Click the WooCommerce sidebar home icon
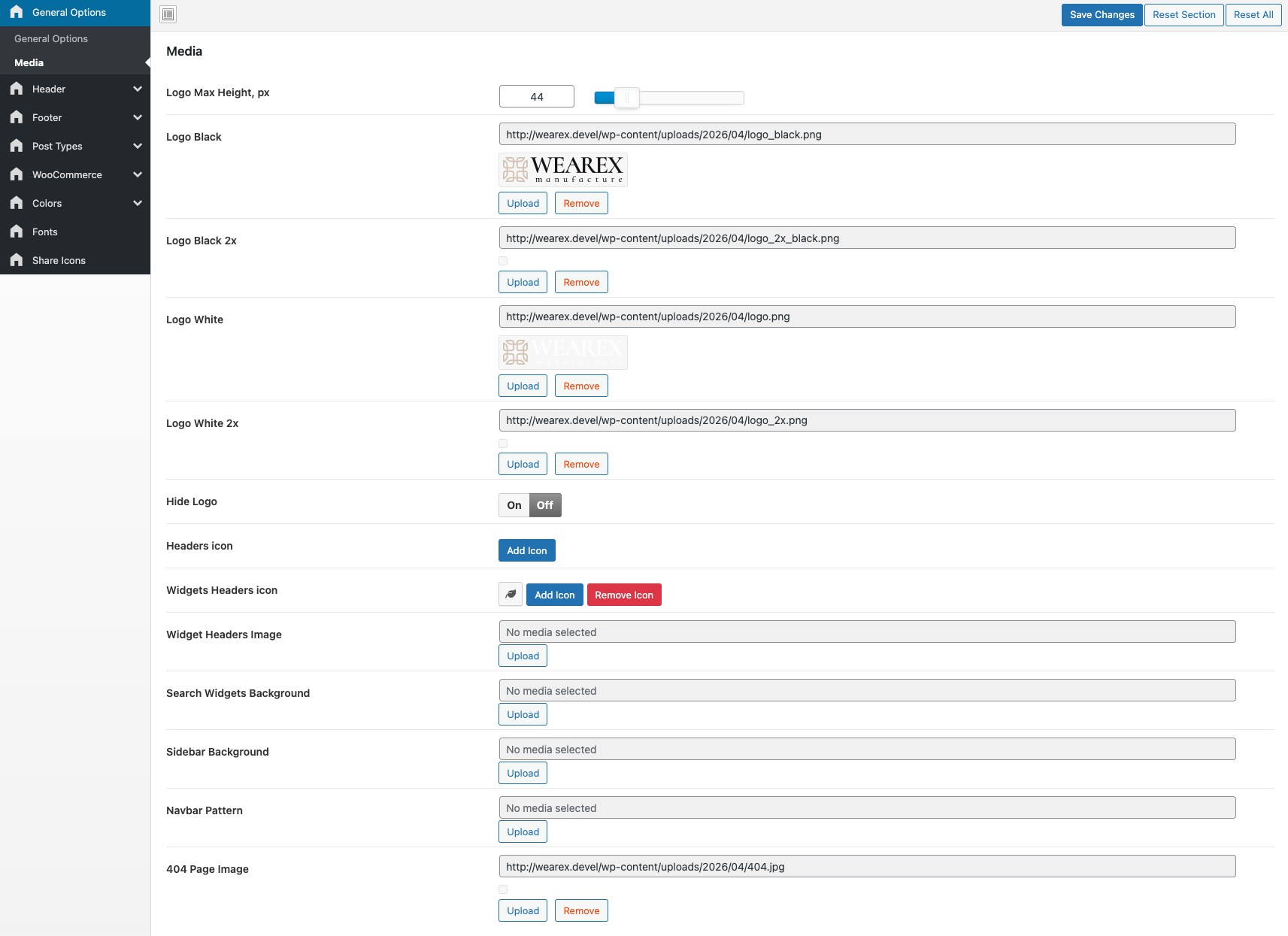 point(17,174)
